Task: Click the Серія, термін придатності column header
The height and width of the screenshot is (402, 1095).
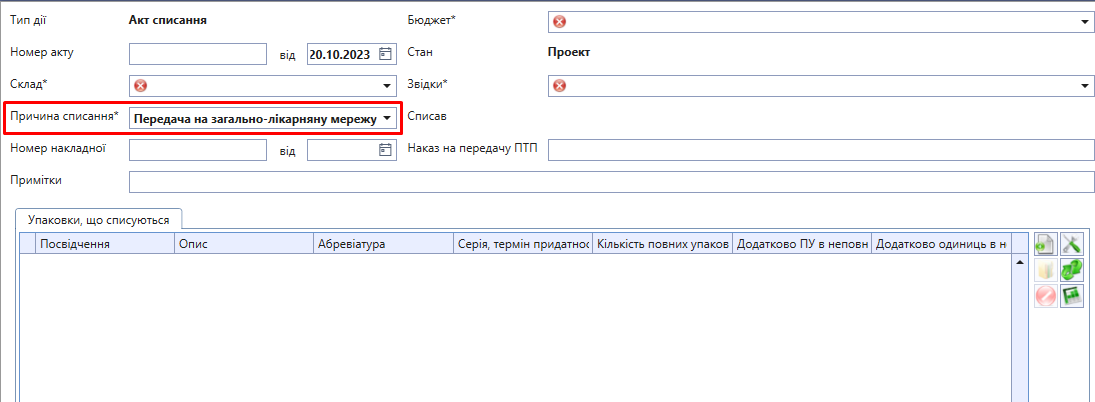Action: [523, 244]
